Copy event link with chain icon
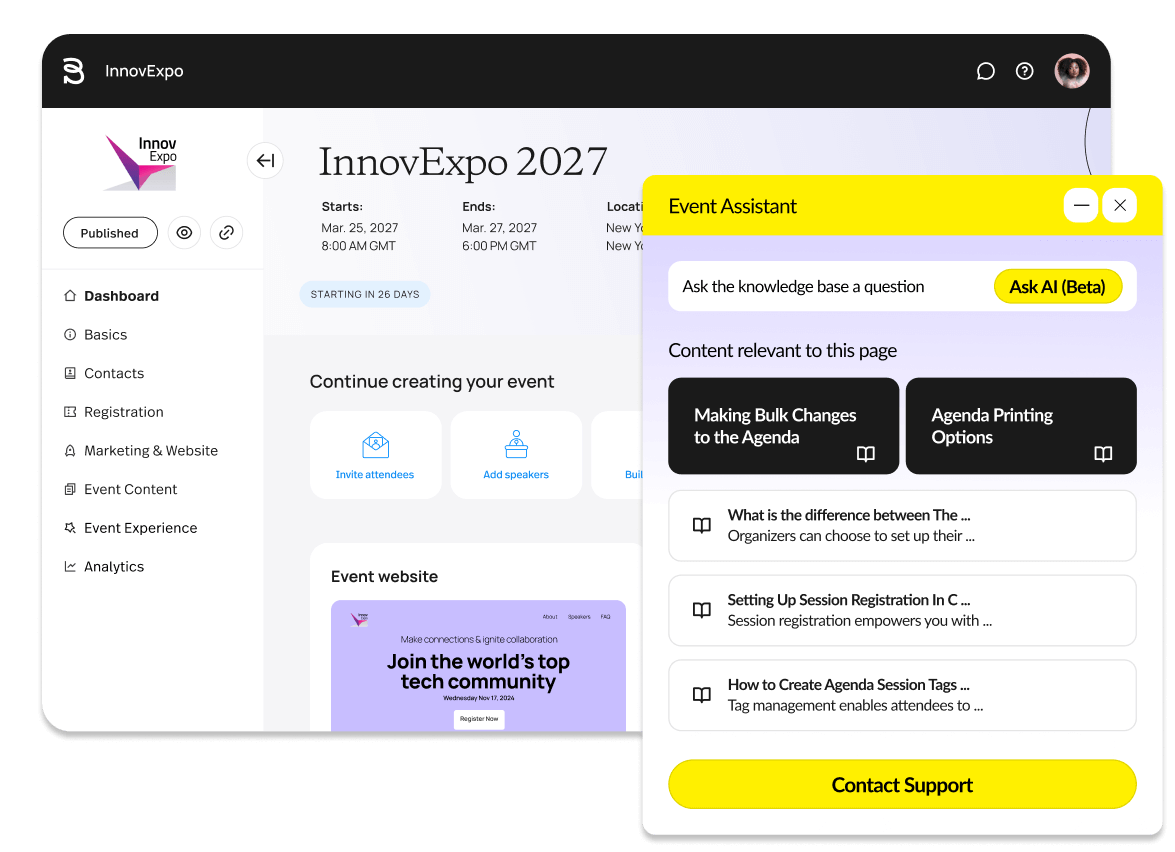The height and width of the screenshot is (852, 1175). [226, 233]
